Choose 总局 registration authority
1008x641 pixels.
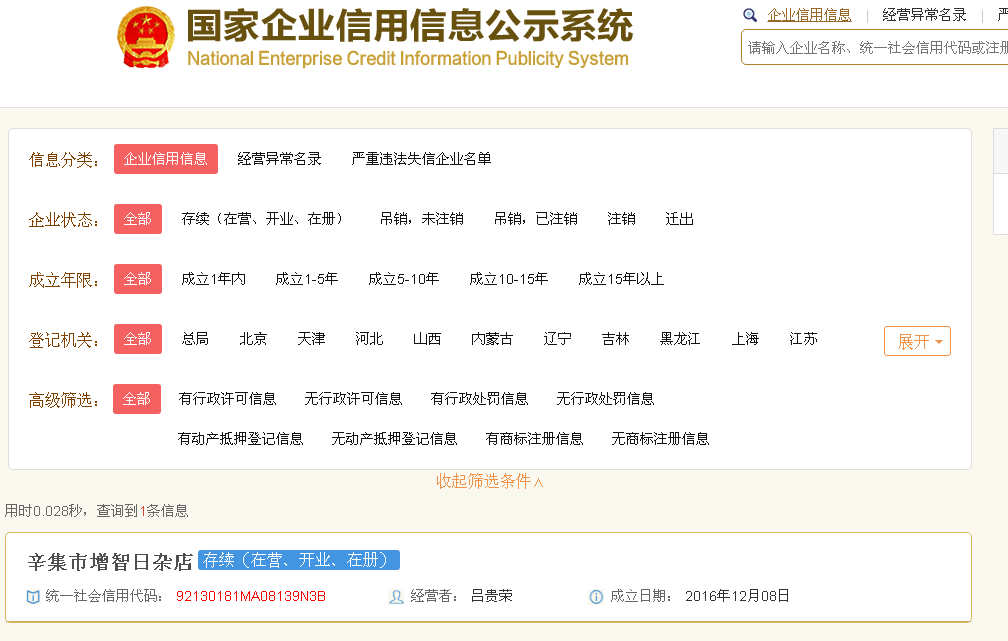(x=195, y=339)
